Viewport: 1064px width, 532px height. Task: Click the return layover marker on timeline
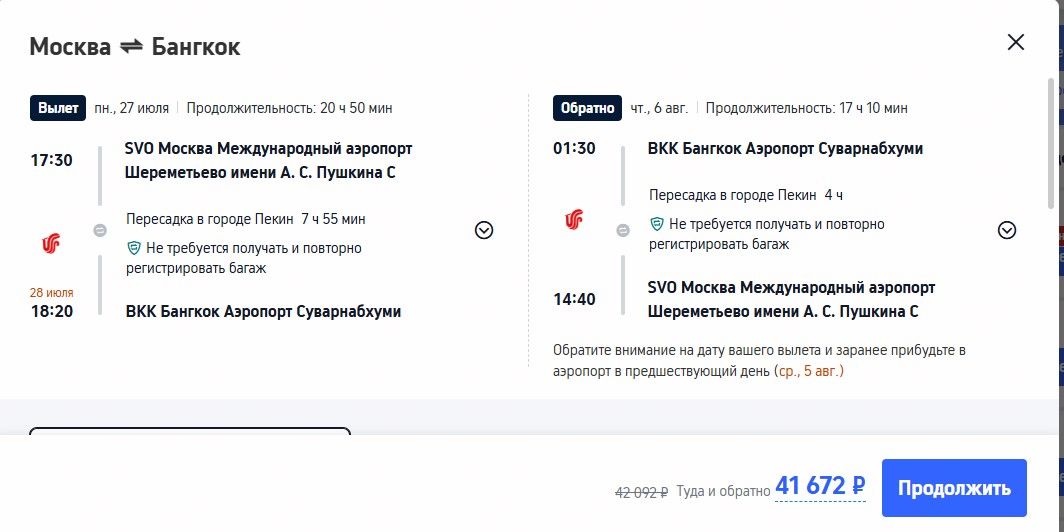[x=623, y=231]
